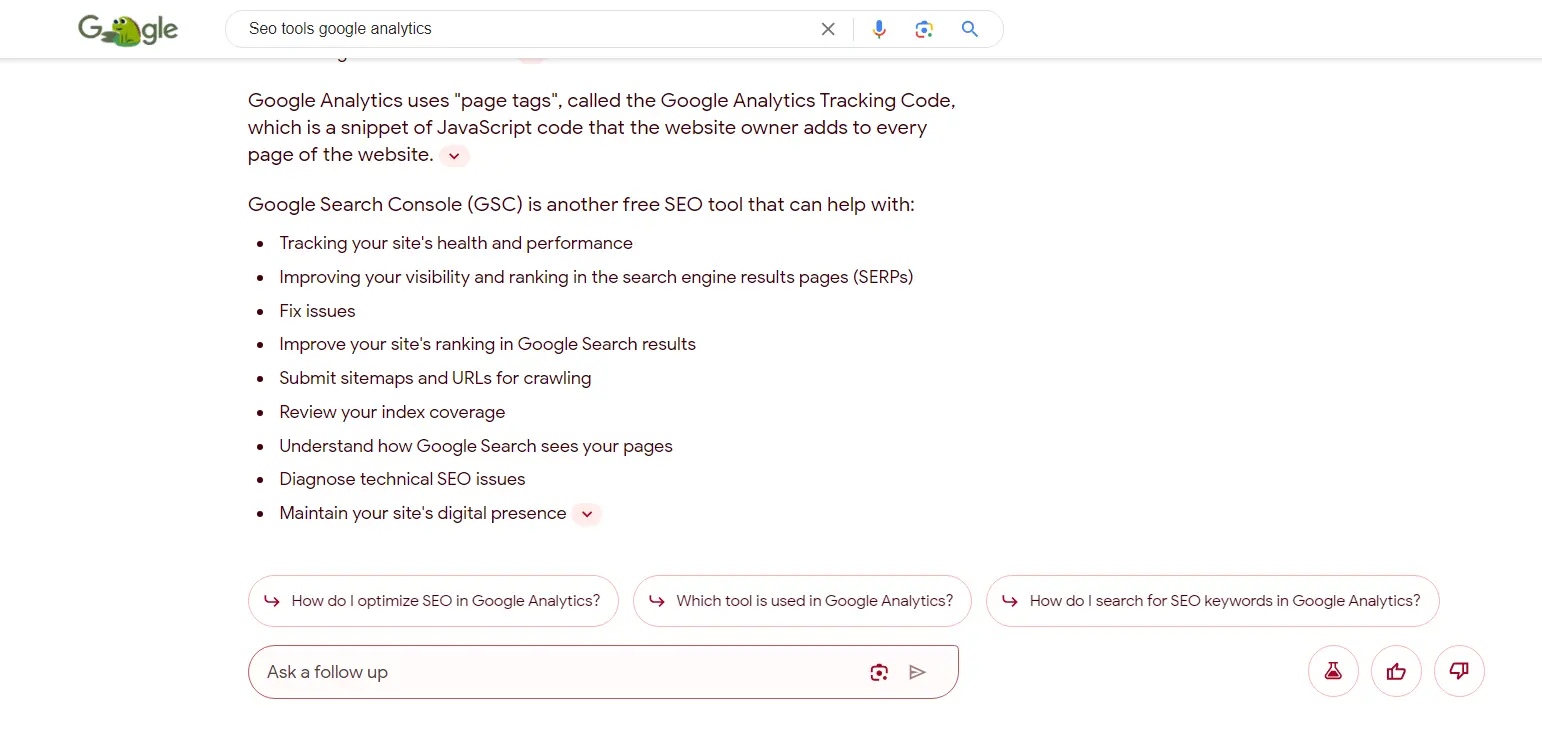Click 'Improve your site's ranking in Google Search results'
The image size is (1542, 733).
[x=487, y=344]
